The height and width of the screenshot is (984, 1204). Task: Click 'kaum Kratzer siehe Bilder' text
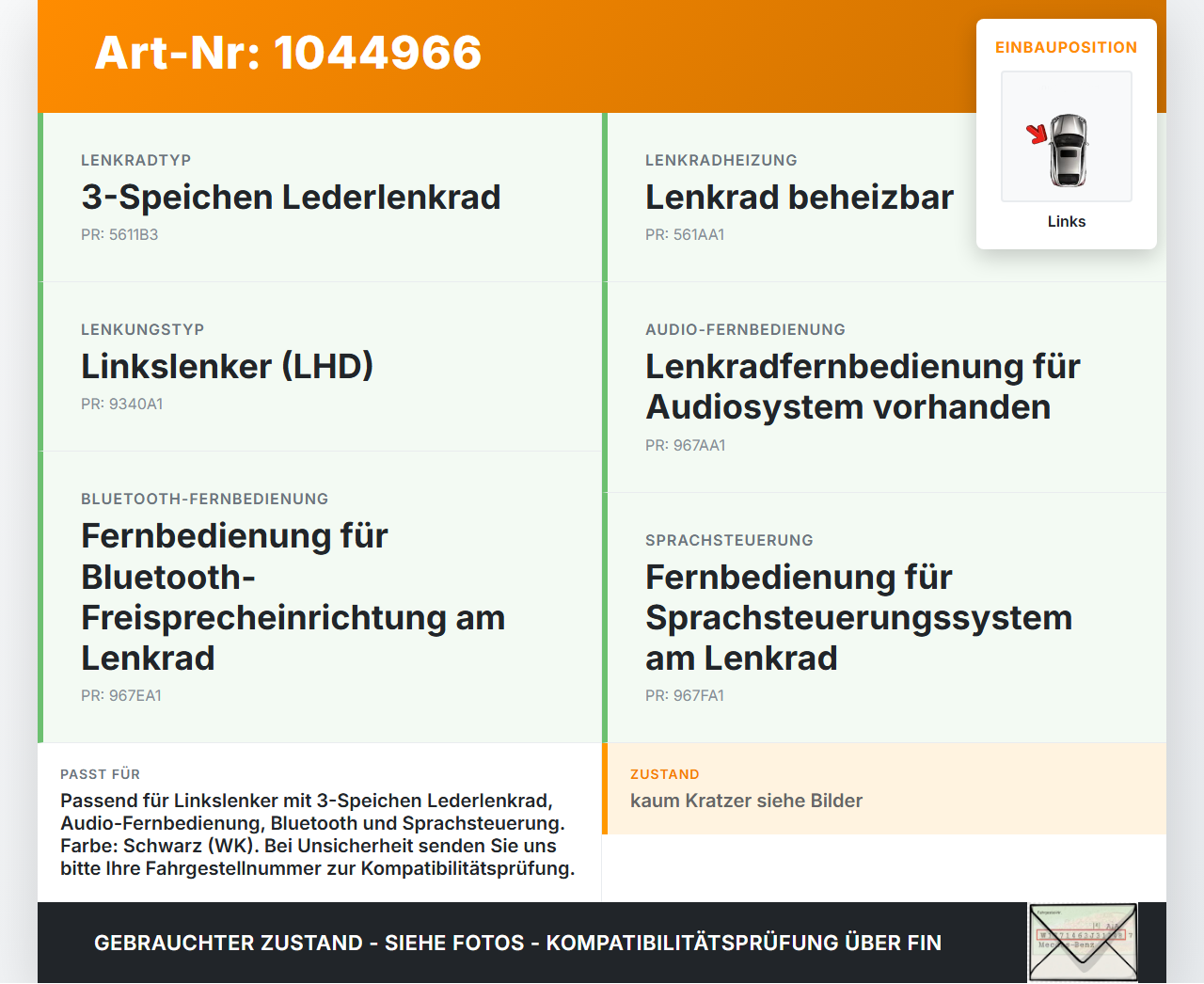[747, 801]
